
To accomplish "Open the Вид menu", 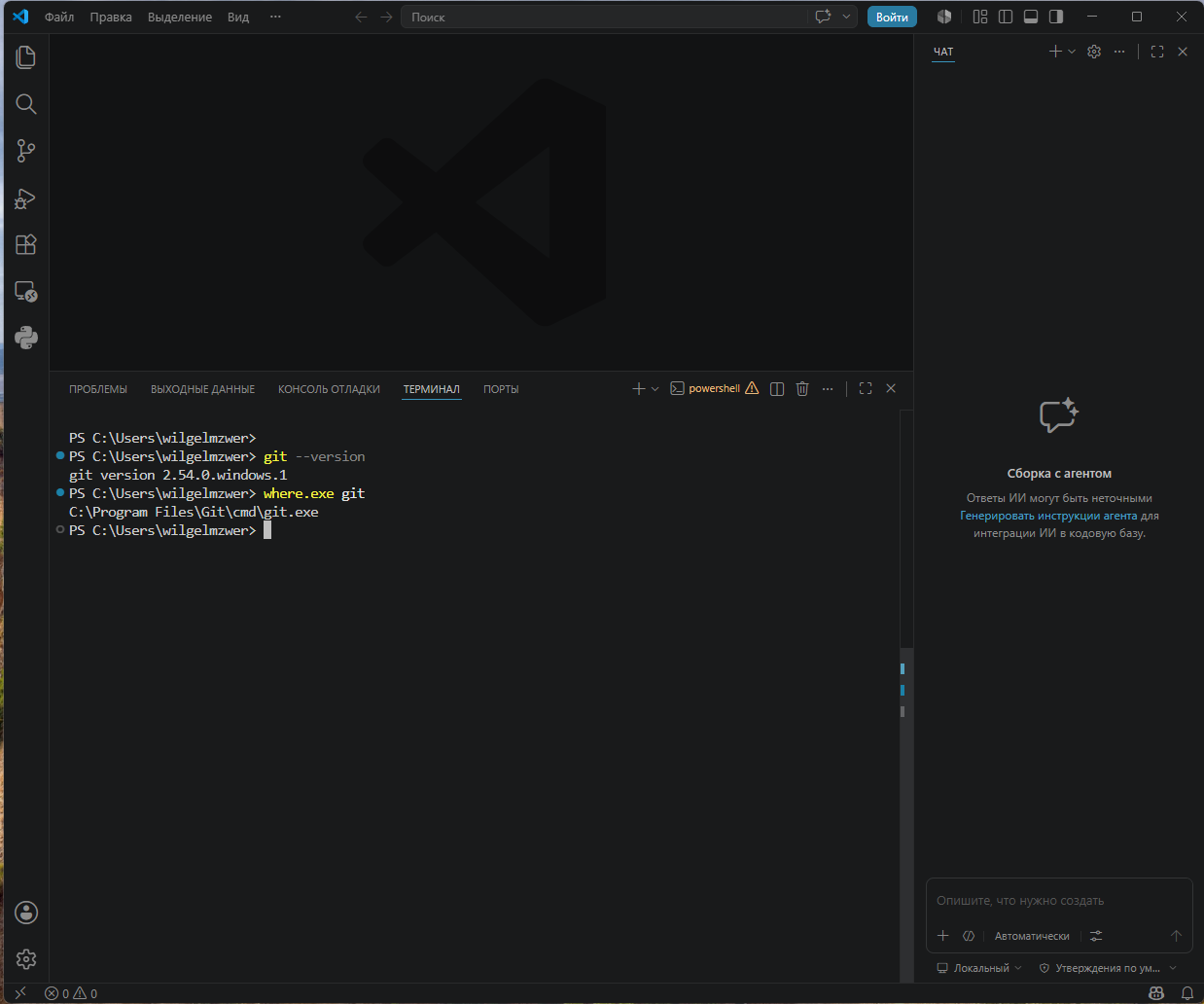I will [x=238, y=17].
